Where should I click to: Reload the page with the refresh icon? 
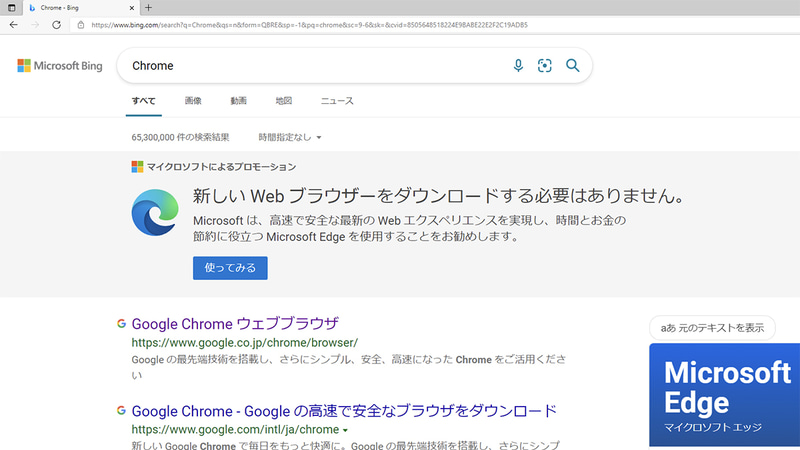pyautogui.click(x=56, y=24)
